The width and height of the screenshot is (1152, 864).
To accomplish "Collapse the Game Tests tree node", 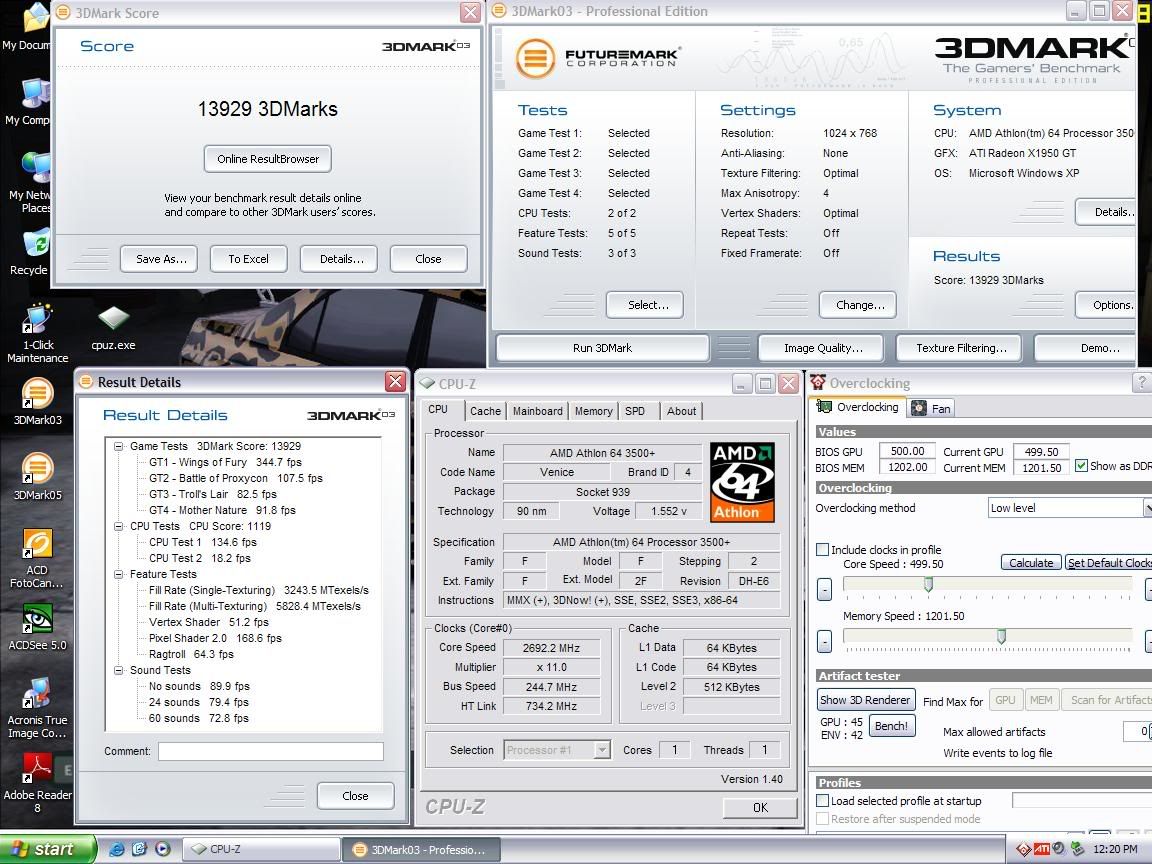I will [119, 446].
